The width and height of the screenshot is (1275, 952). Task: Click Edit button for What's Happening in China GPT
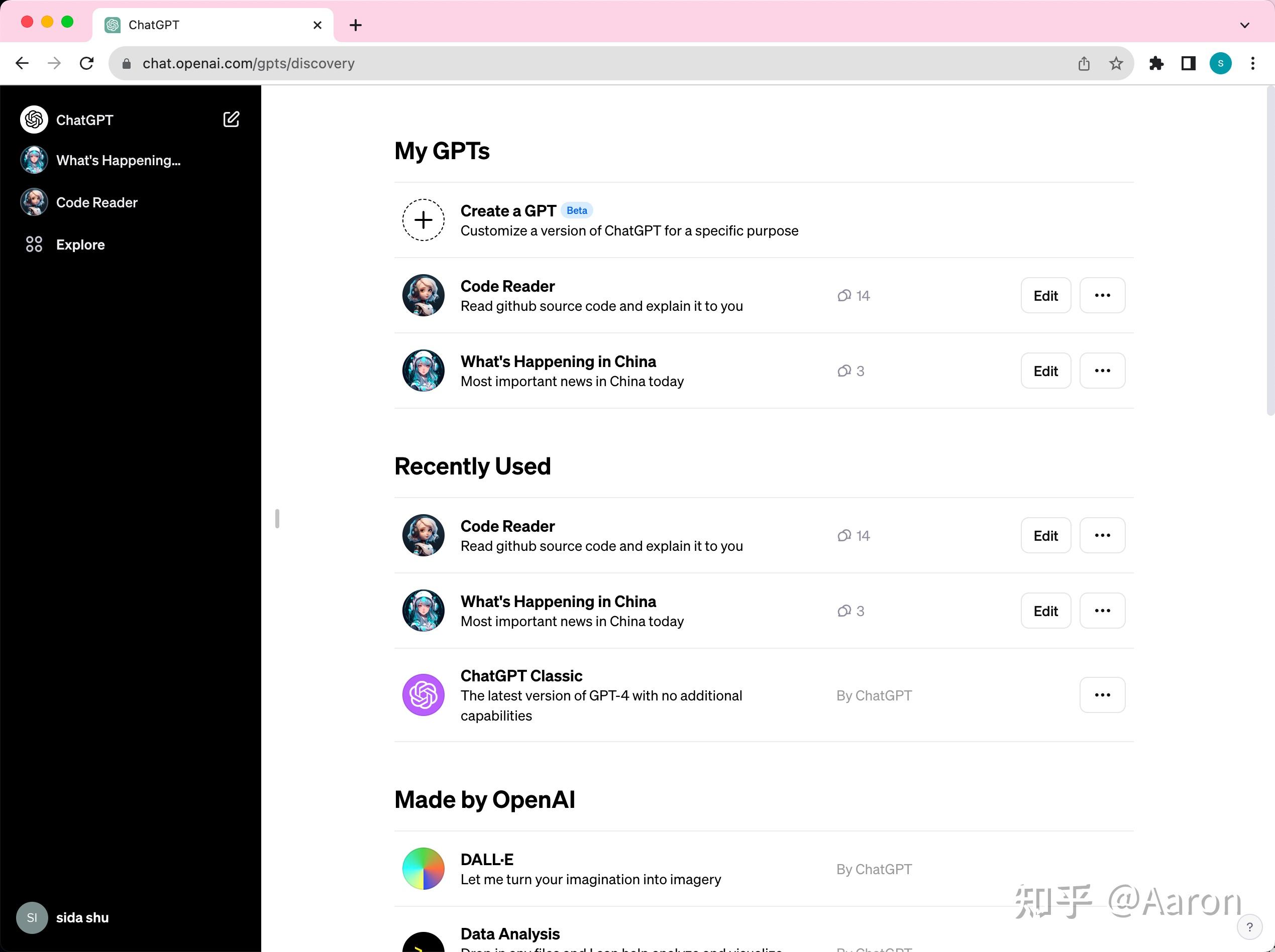pyautogui.click(x=1045, y=370)
